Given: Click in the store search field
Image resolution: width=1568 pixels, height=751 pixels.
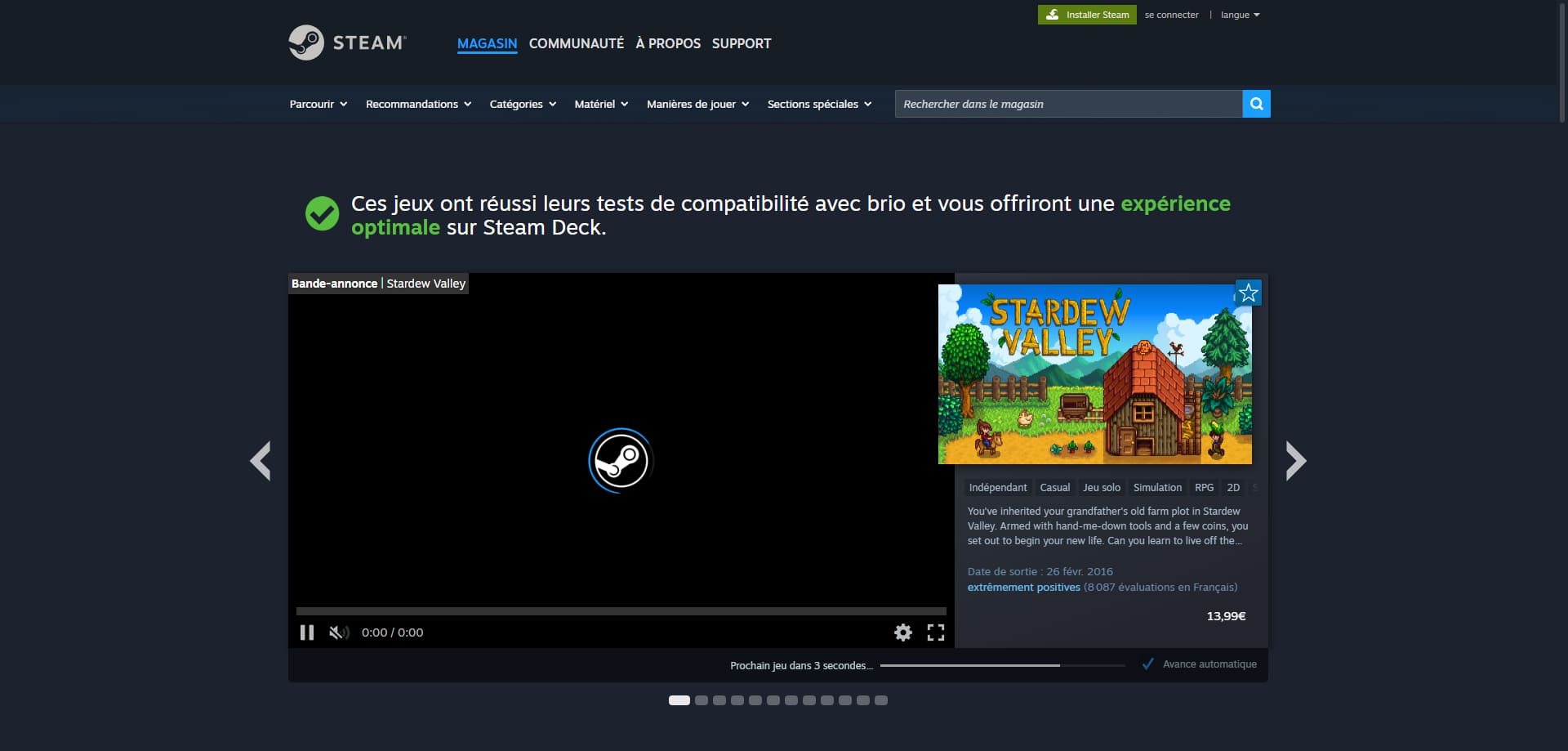Looking at the screenshot, I should pos(1068,104).
